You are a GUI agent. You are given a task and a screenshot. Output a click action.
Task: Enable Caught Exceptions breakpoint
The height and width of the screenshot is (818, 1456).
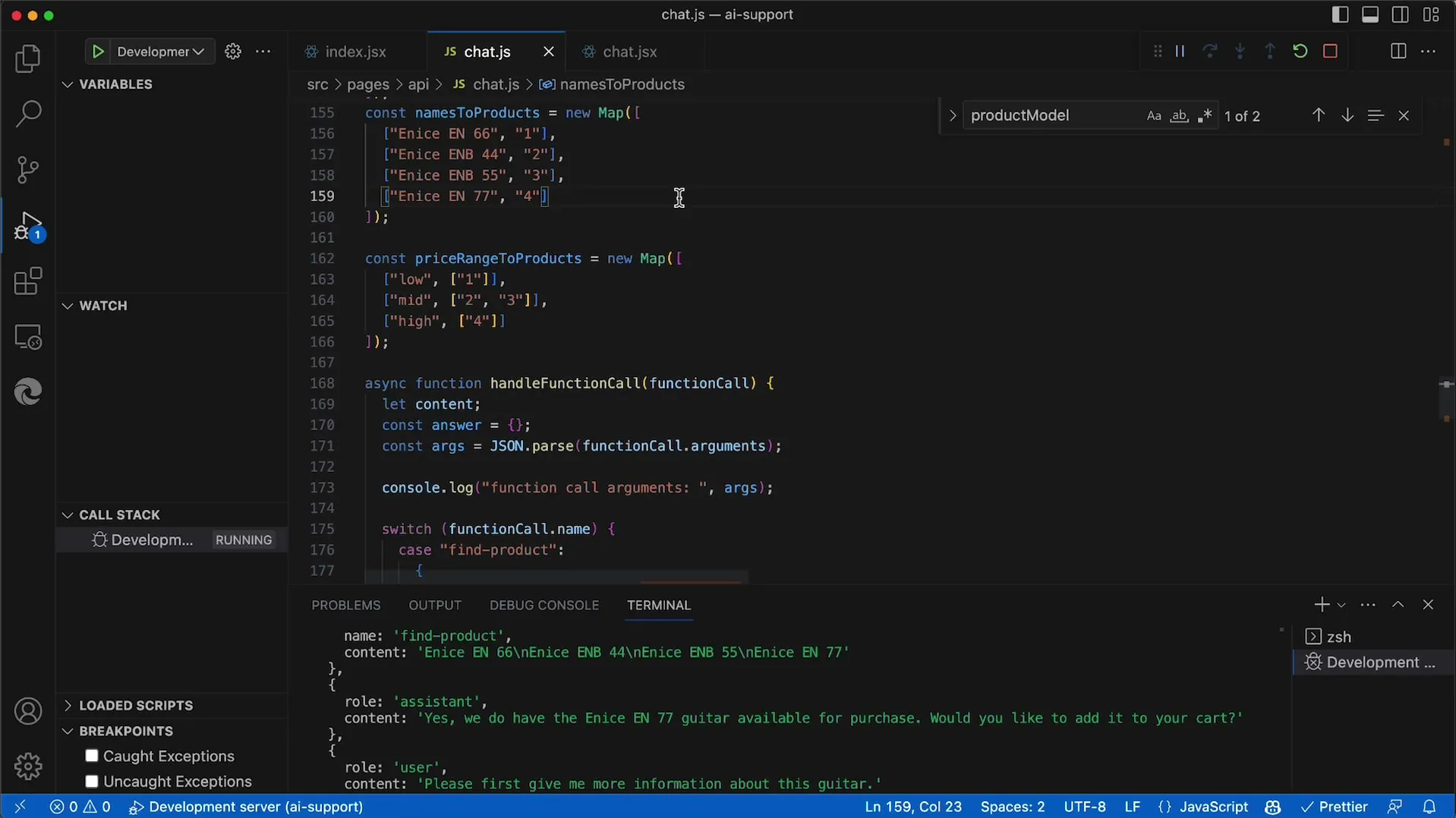92,756
